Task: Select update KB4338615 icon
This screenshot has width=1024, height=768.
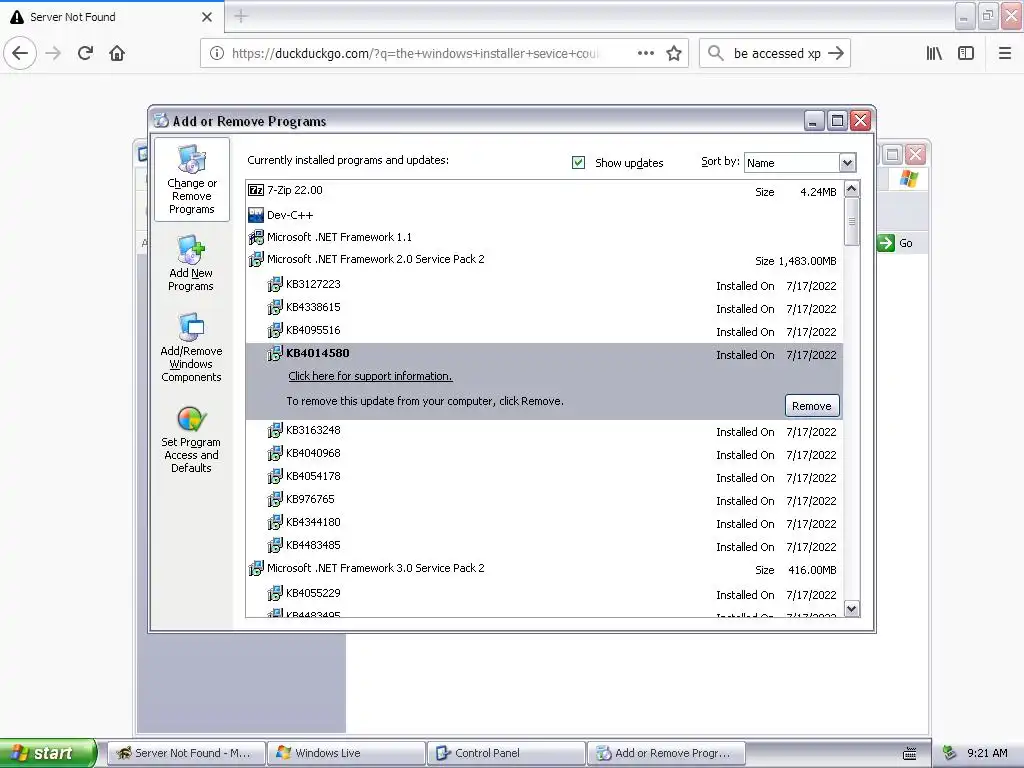Action: coord(275,307)
